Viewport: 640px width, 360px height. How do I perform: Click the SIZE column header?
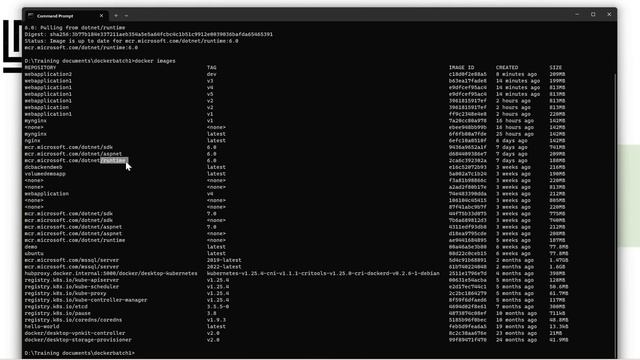pyautogui.click(x=556, y=67)
